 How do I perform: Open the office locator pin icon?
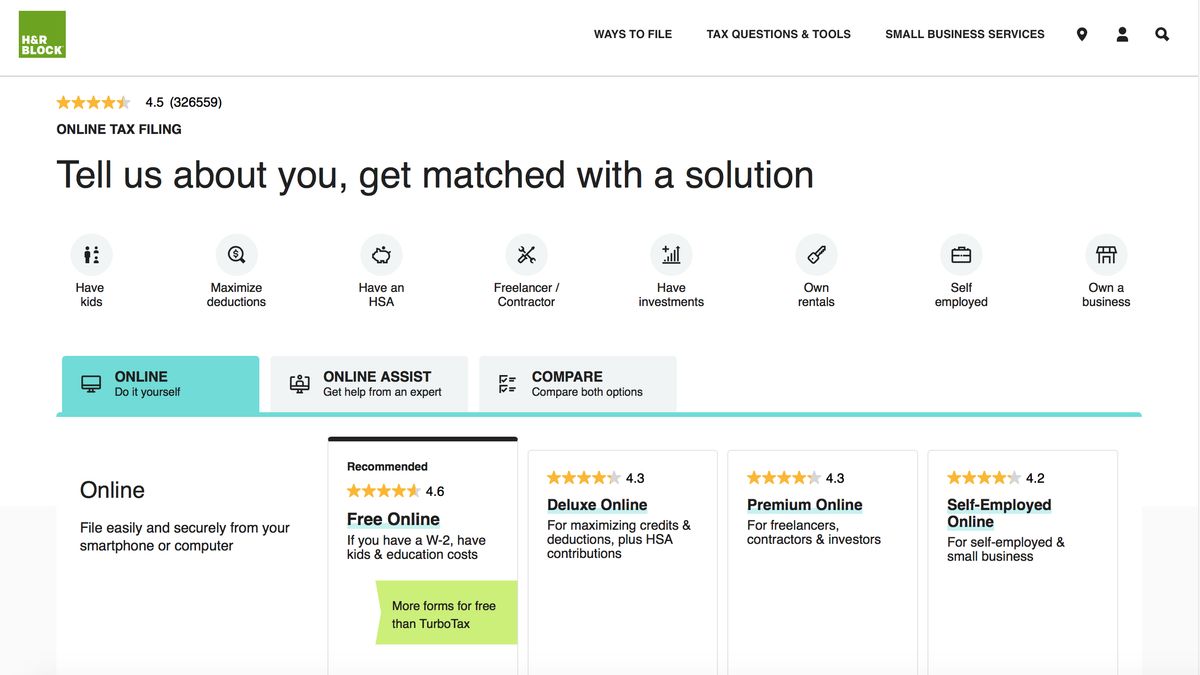click(1081, 33)
